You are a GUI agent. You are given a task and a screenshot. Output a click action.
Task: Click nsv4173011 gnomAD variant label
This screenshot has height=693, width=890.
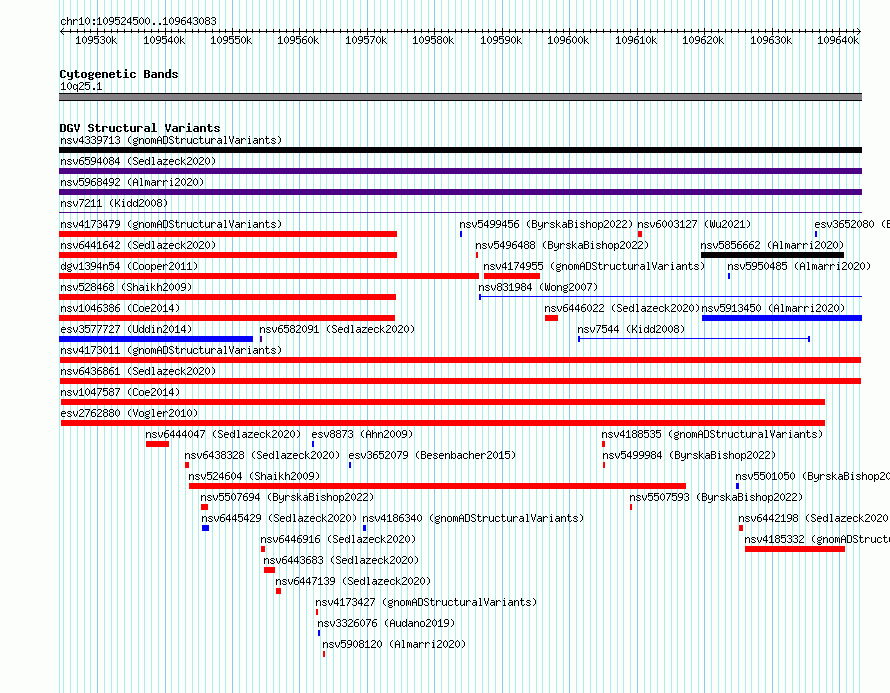pyautogui.click(x=171, y=350)
